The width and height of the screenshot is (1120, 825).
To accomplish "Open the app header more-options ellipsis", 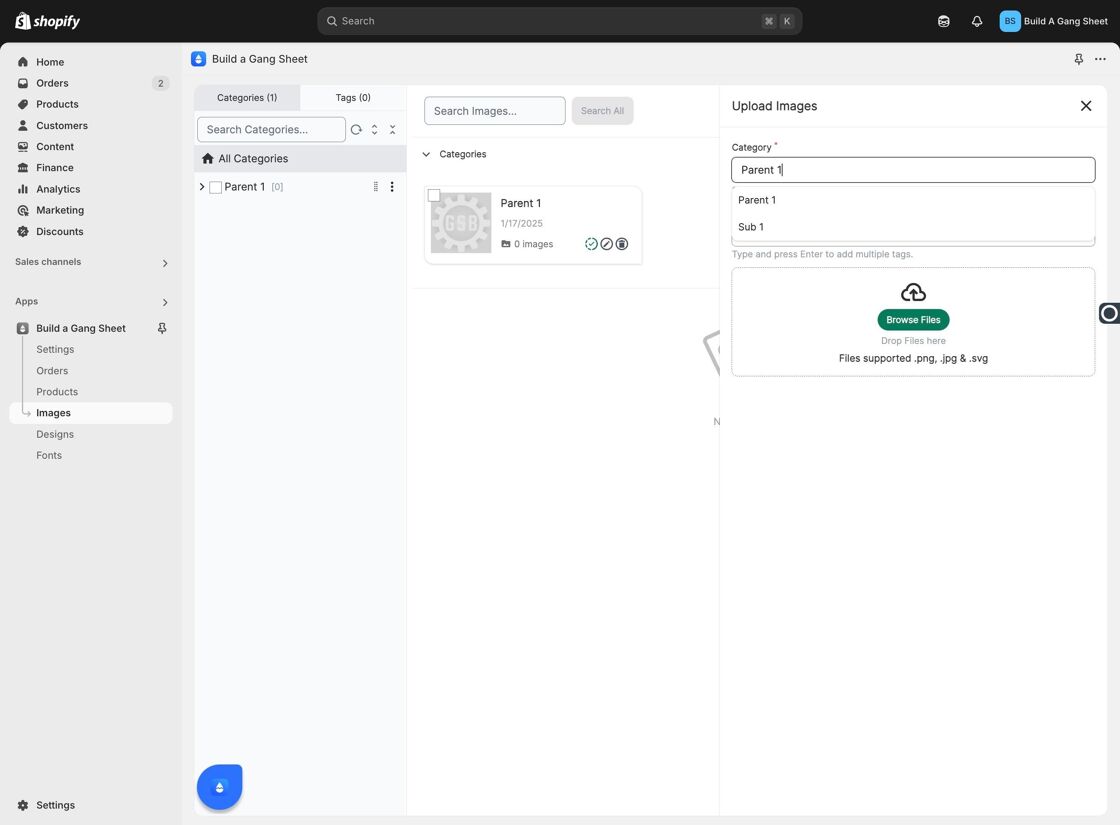I will pos(1100,59).
